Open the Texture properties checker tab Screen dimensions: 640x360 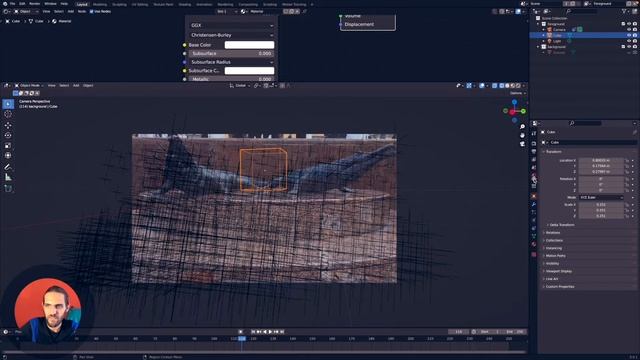click(533, 254)
